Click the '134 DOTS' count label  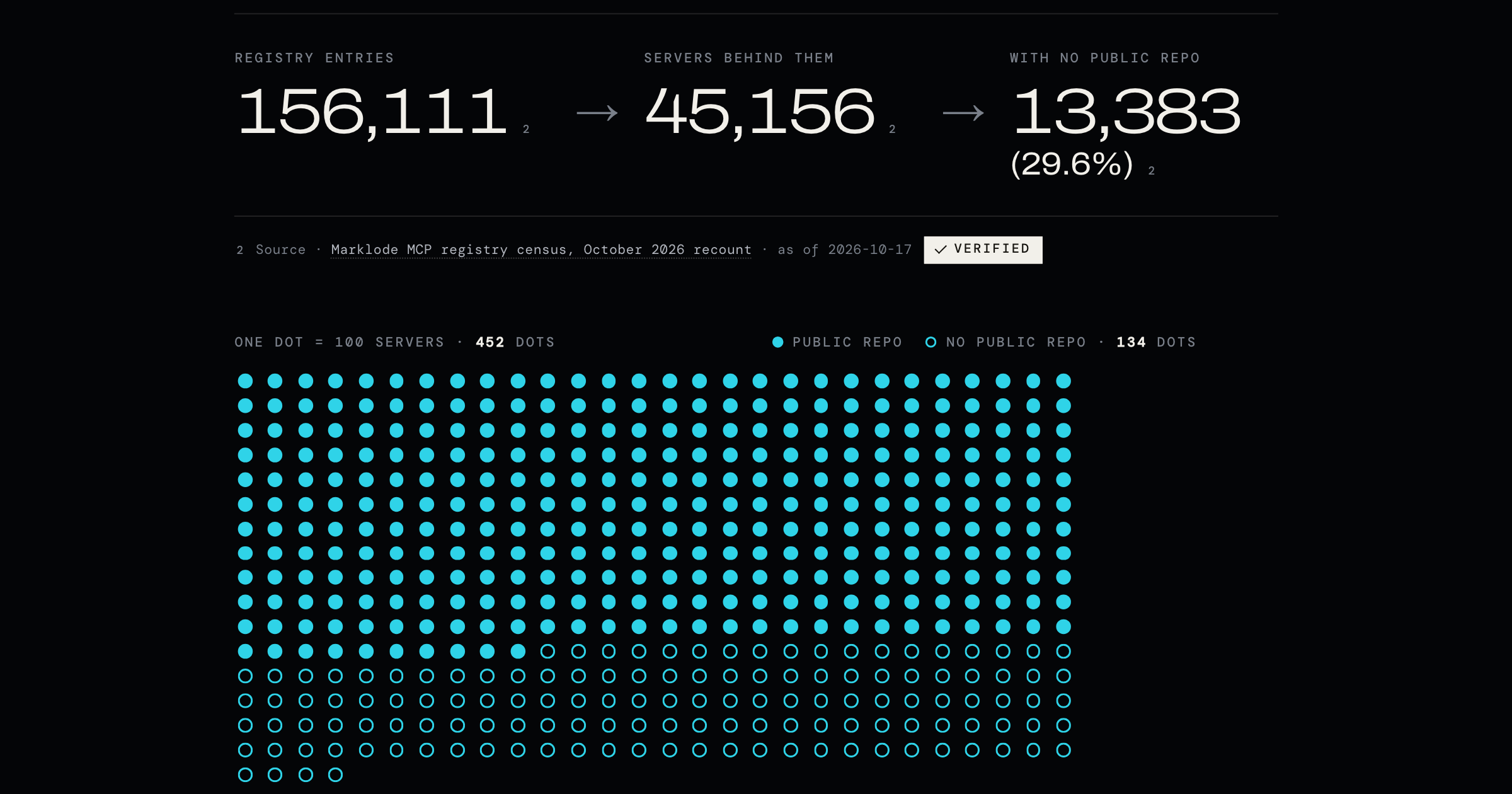coord(1156,342)
